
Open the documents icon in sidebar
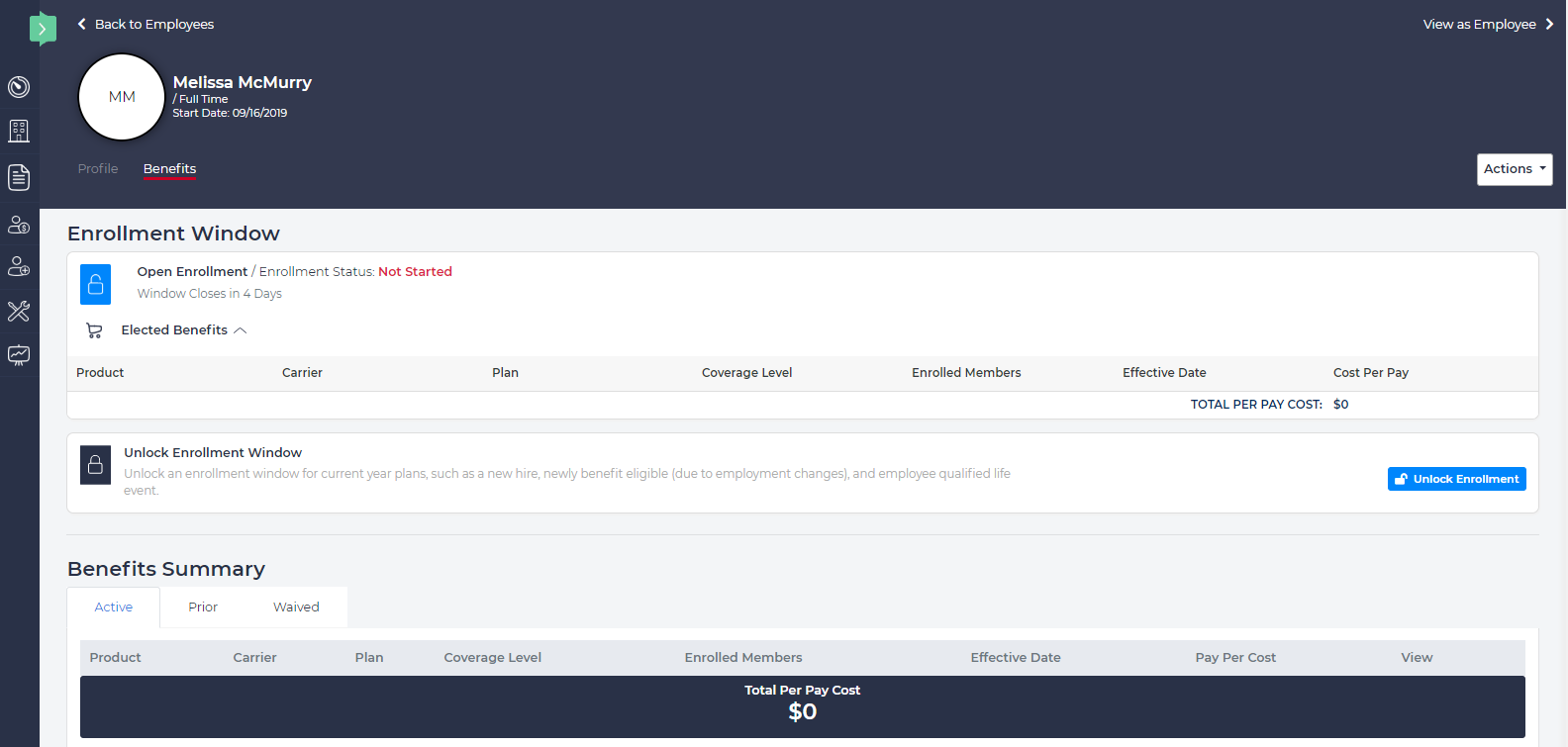(19, 177)
